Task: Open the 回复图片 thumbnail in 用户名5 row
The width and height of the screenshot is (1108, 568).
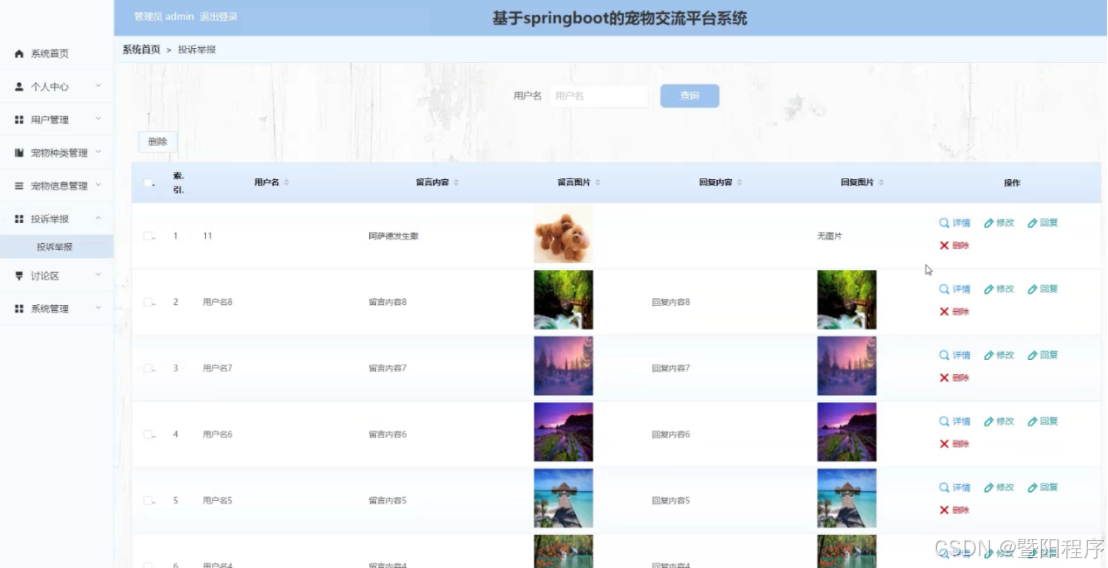Action: tap(847, 498)
